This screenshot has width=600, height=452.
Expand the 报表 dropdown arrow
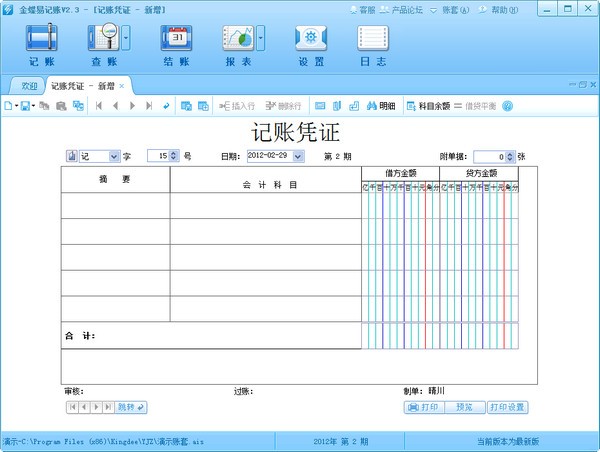pyautogui.click(x=260, y=40)
